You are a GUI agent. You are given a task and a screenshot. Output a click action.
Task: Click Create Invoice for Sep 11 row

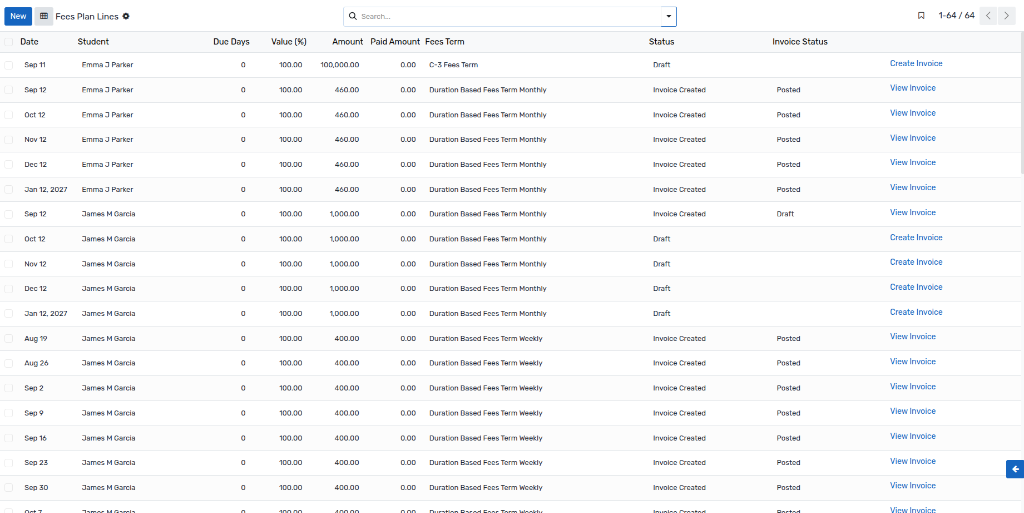pyautogui.click(x=916, y=63)
